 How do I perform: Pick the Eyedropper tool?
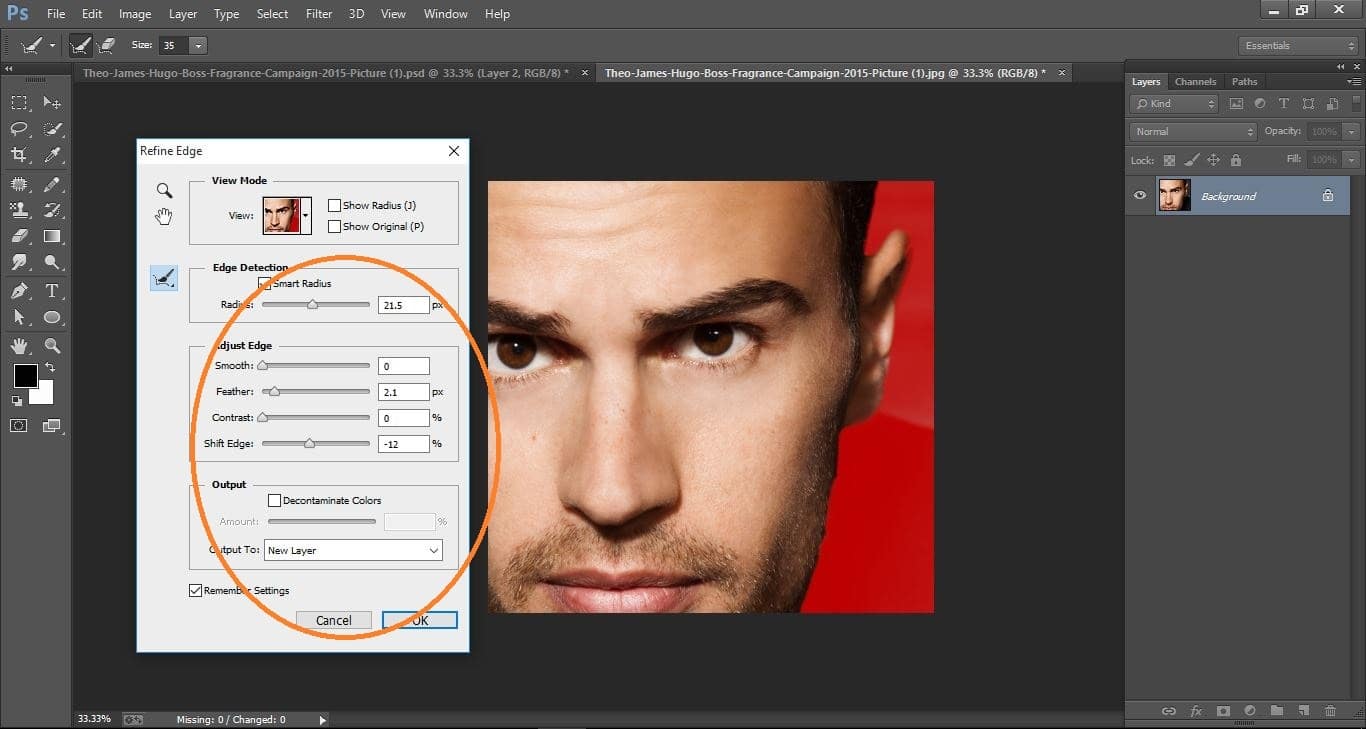coord(52,155)
